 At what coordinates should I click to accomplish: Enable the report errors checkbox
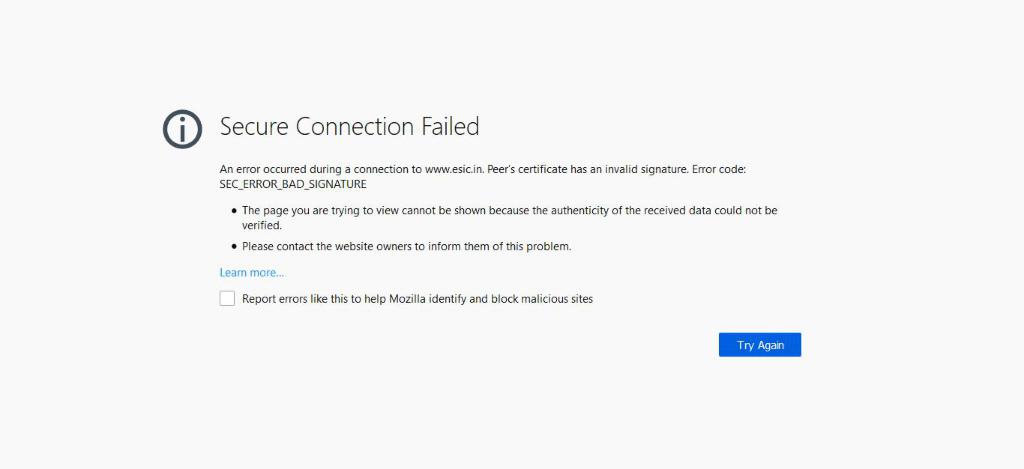[227, 298]
